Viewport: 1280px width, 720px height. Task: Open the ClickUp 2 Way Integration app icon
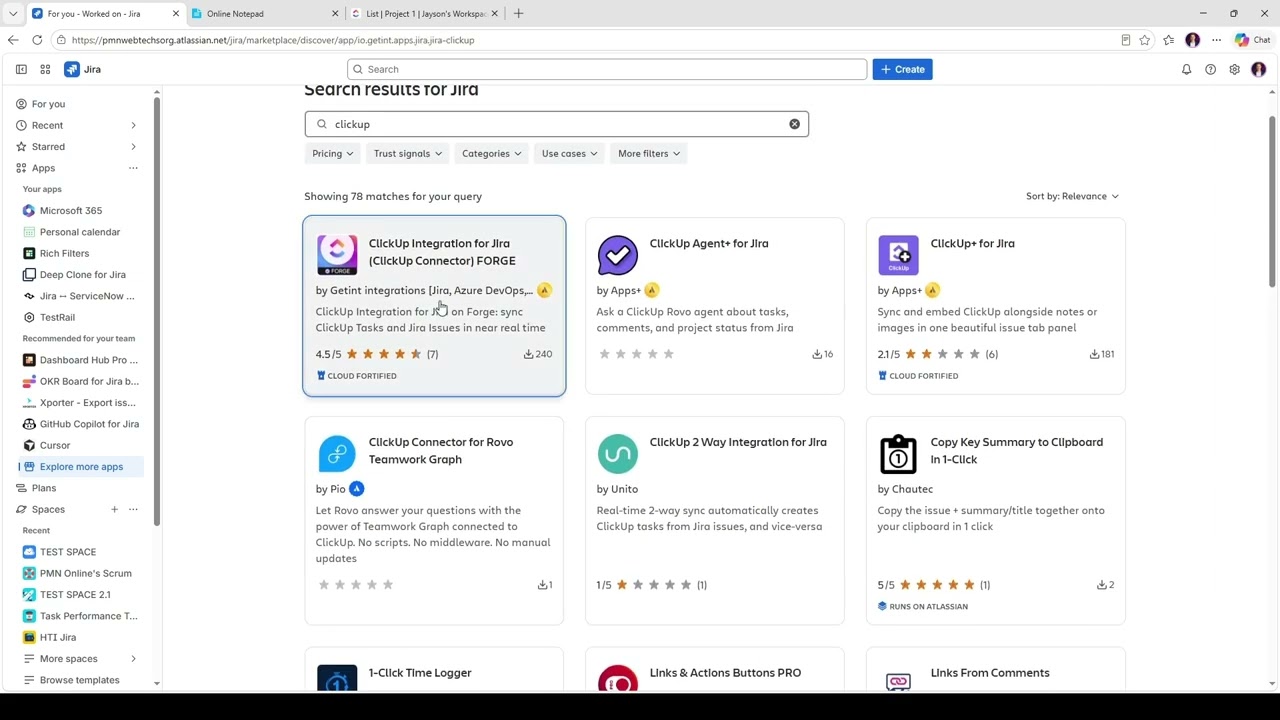tap(618, 454)
